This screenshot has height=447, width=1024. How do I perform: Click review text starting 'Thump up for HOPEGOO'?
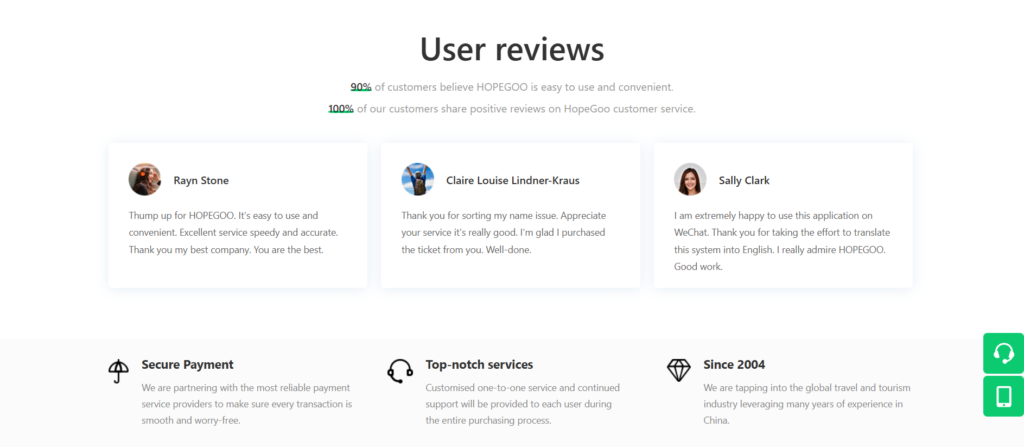coord(233,233)
